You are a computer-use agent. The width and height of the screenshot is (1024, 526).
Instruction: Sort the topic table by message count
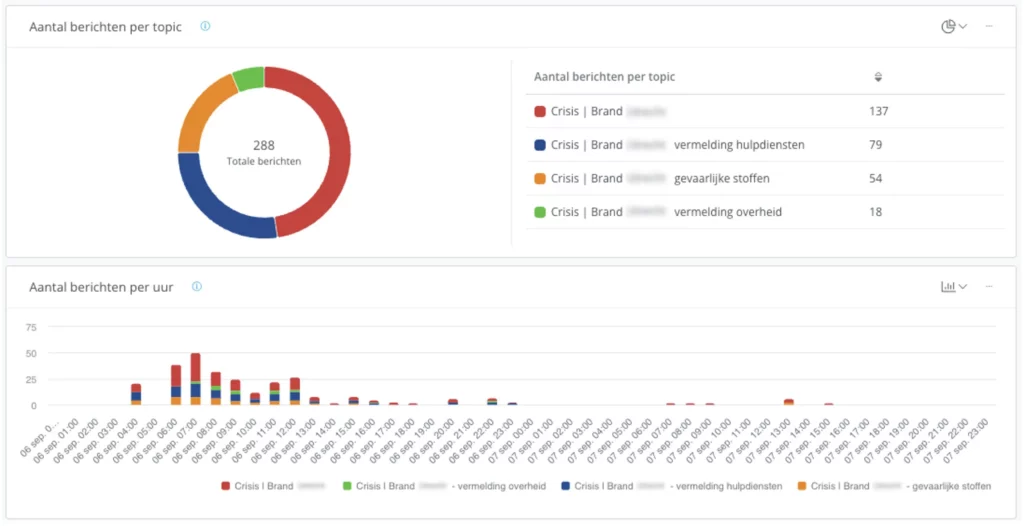coord(878,77)
